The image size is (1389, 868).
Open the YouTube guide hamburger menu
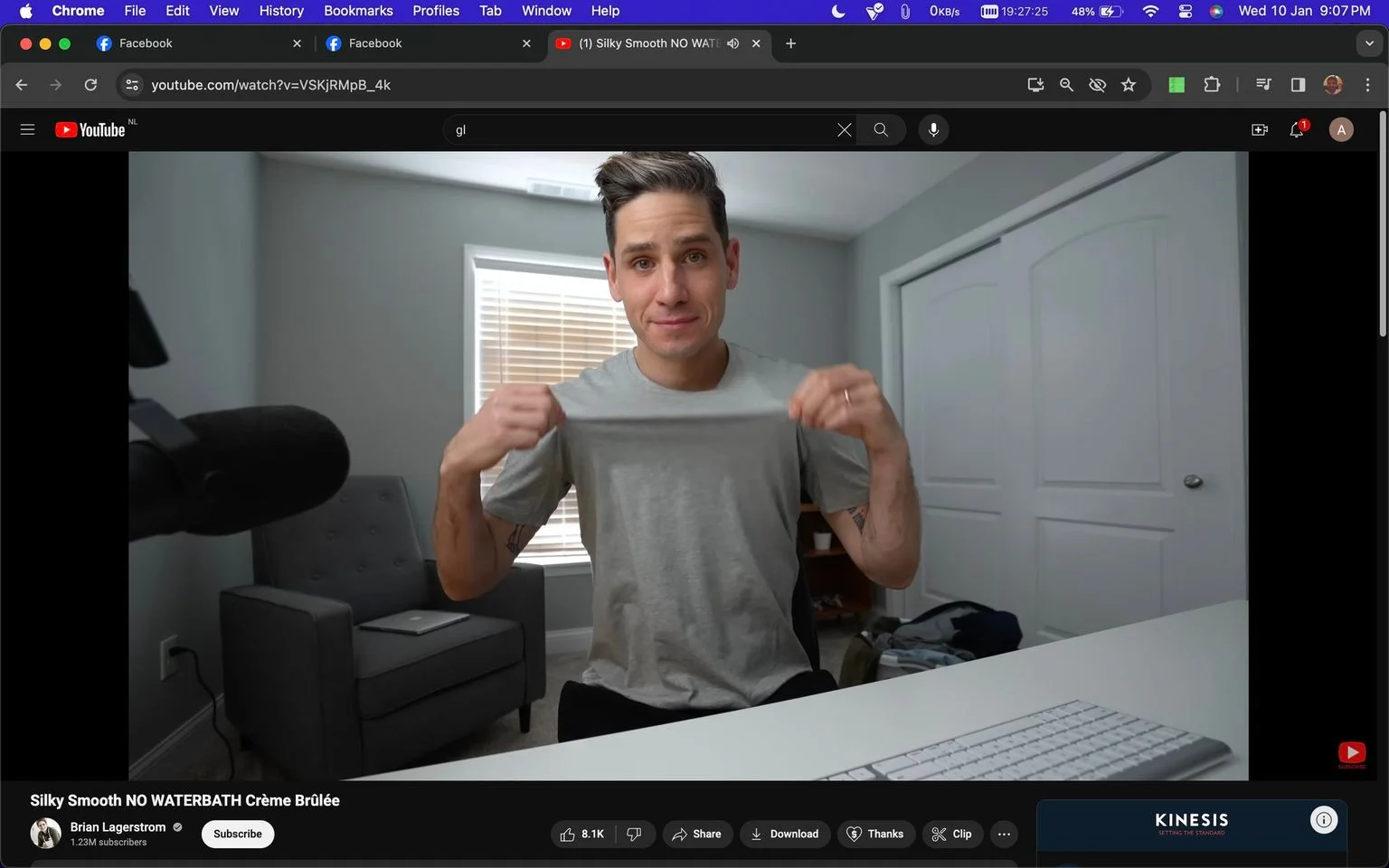pyautogui.click(x=27, y=129)
